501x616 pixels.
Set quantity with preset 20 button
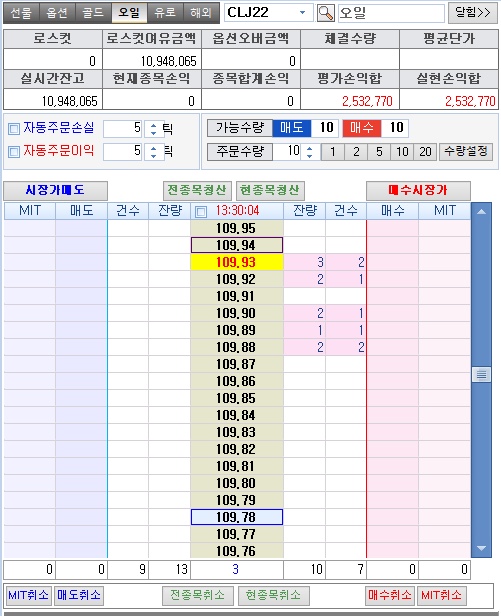click(x=425, y=152)
